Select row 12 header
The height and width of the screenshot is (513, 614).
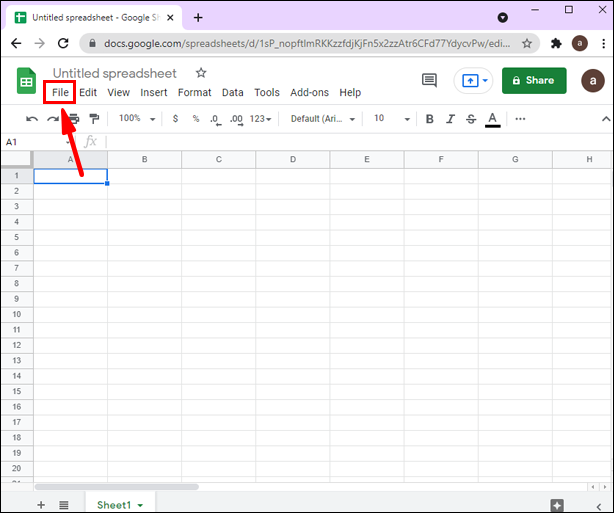(x=16, y=345)
